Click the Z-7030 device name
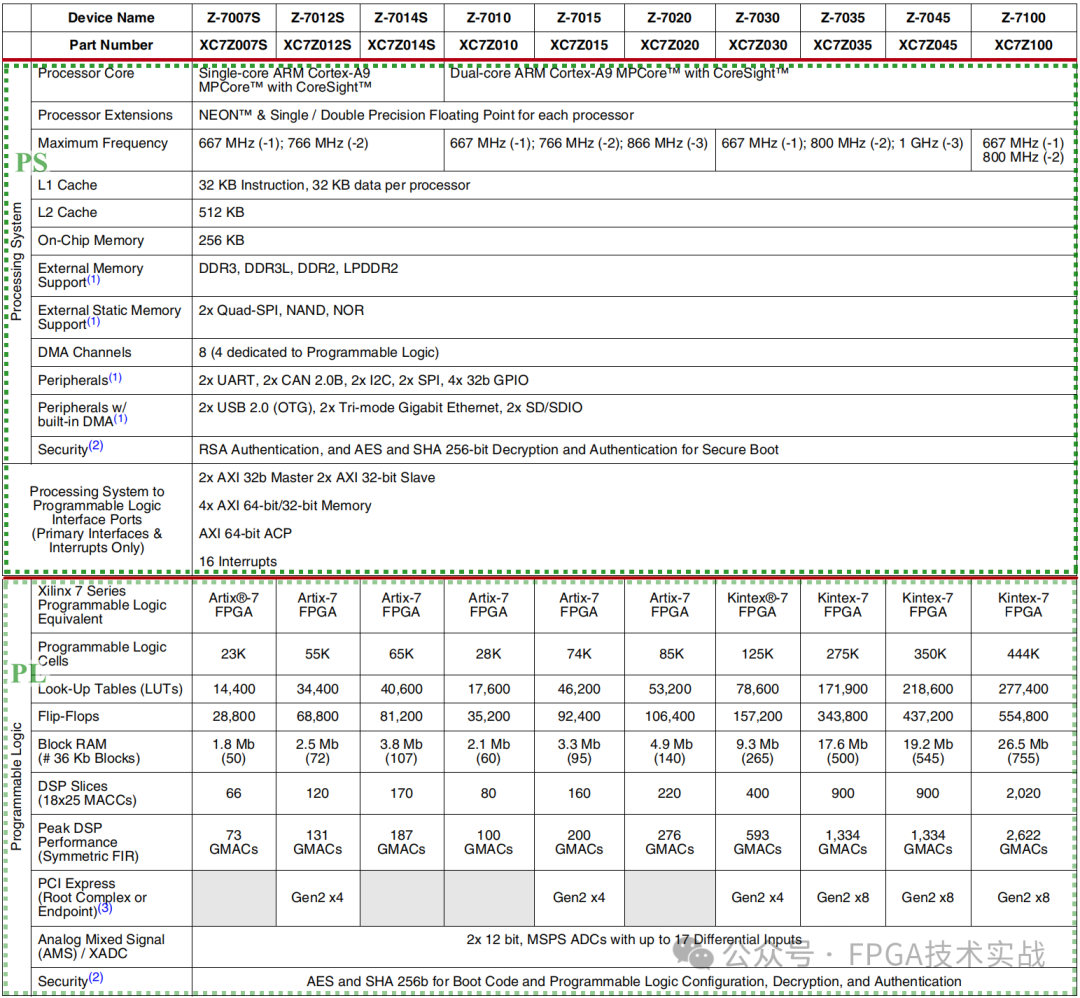The image size is (1080, 998). pyautogui.click(x=758, y=18)
